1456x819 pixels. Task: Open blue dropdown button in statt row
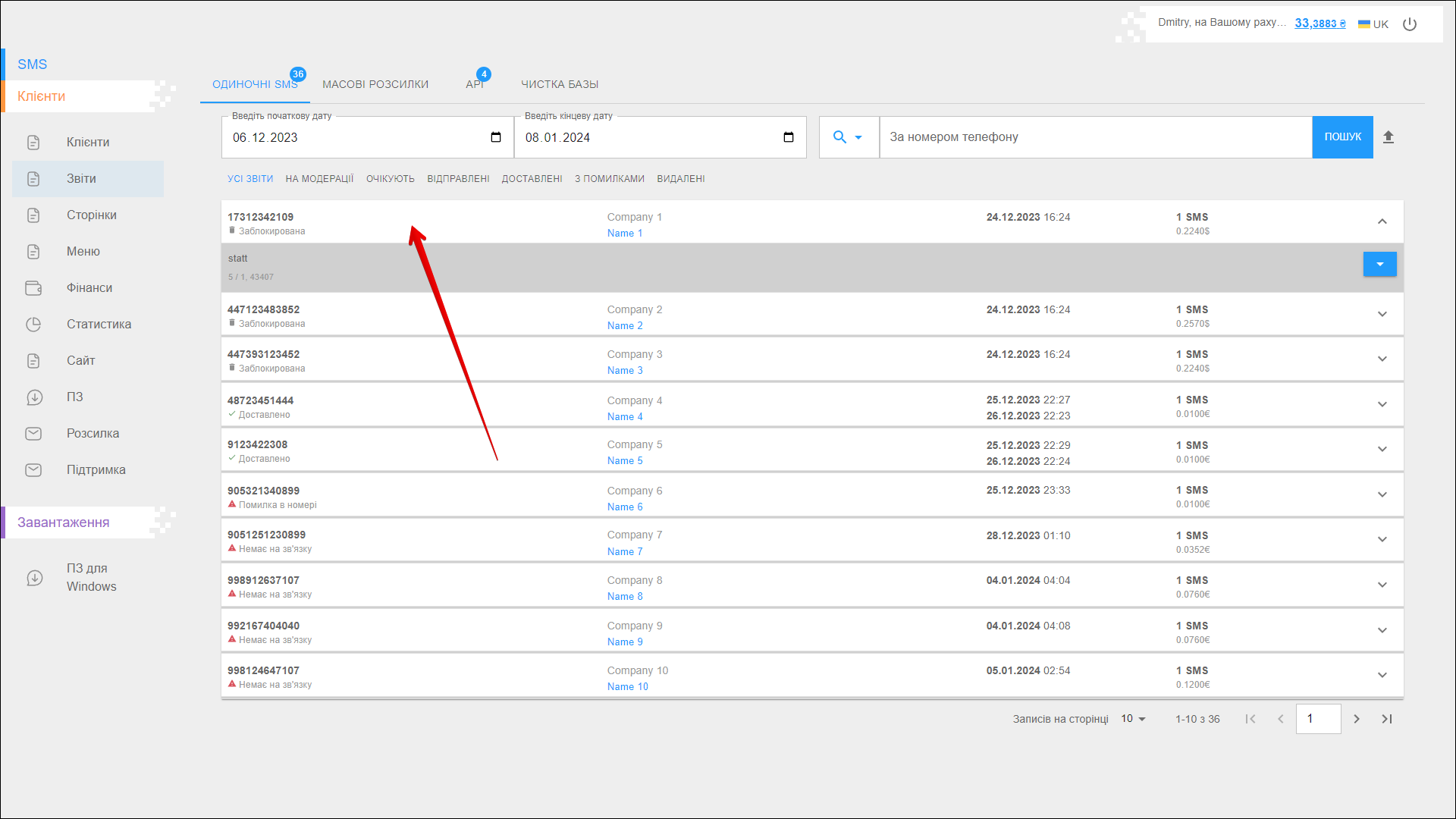click(1379, 264)
